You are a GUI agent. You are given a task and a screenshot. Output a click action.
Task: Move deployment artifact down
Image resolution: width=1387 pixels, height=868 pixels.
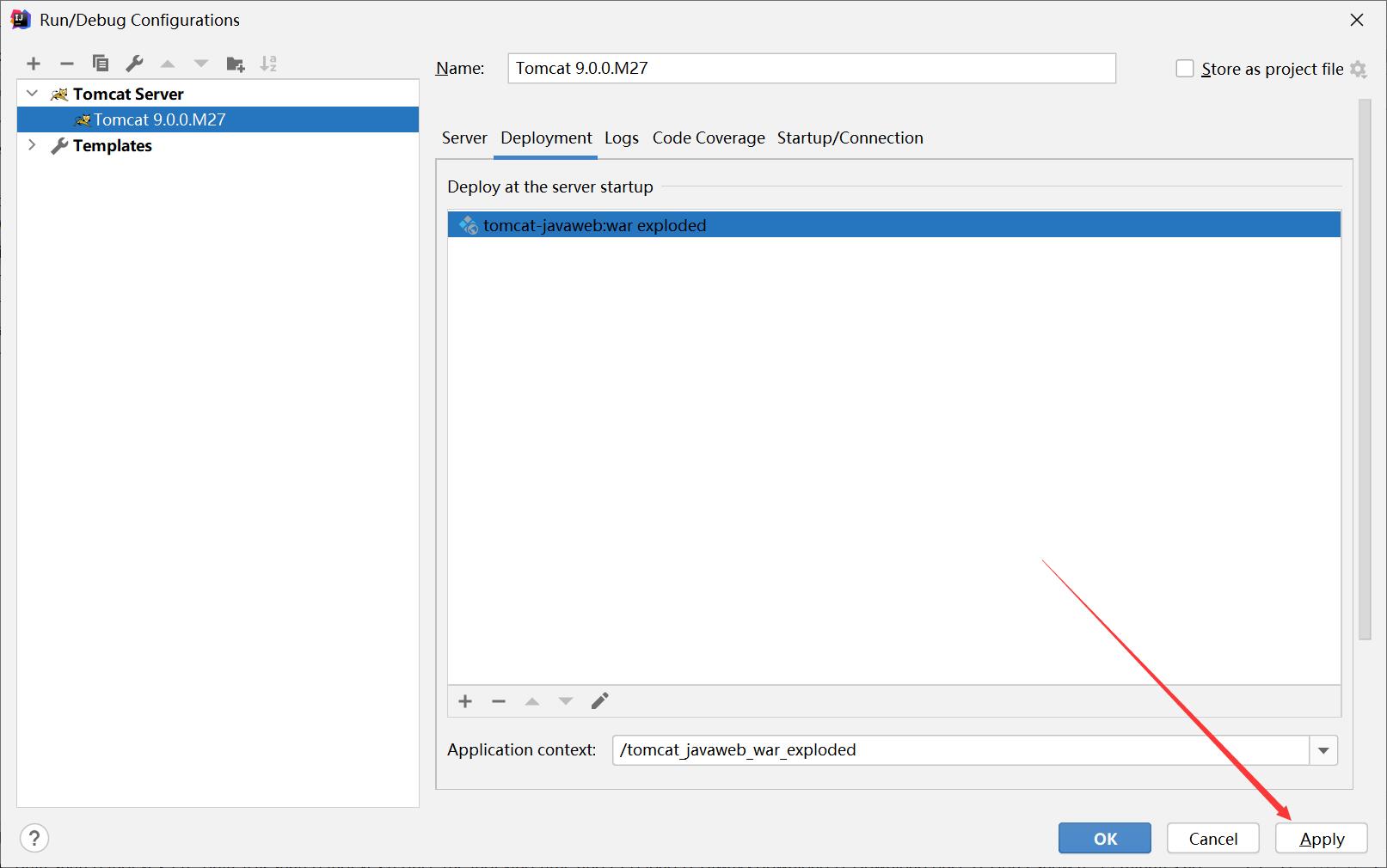tap(566, 701)
